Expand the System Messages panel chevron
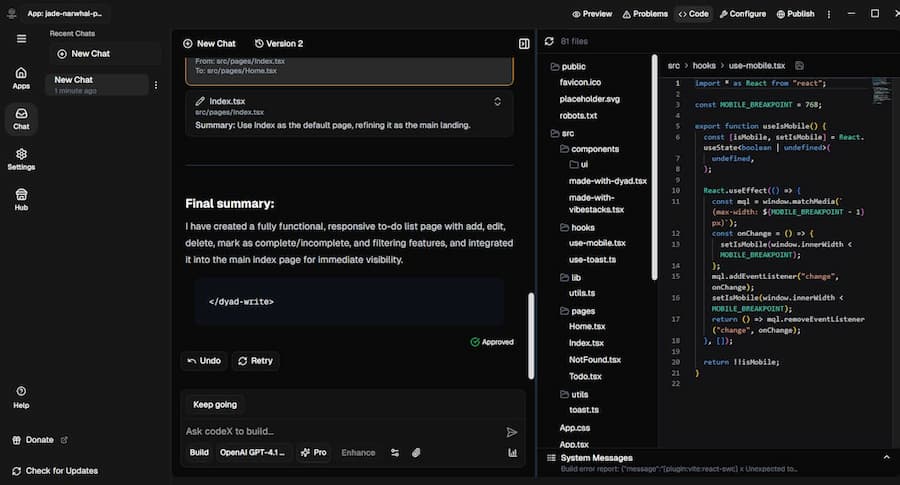The image size is (900, 485). 886,457
